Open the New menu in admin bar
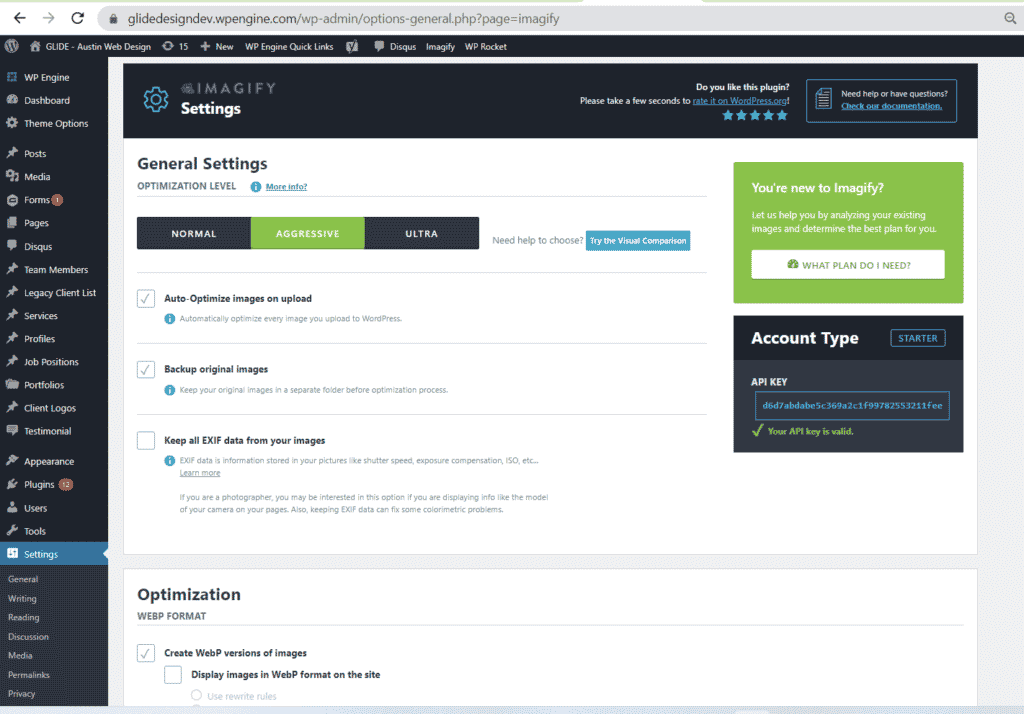 pos(217,46)
